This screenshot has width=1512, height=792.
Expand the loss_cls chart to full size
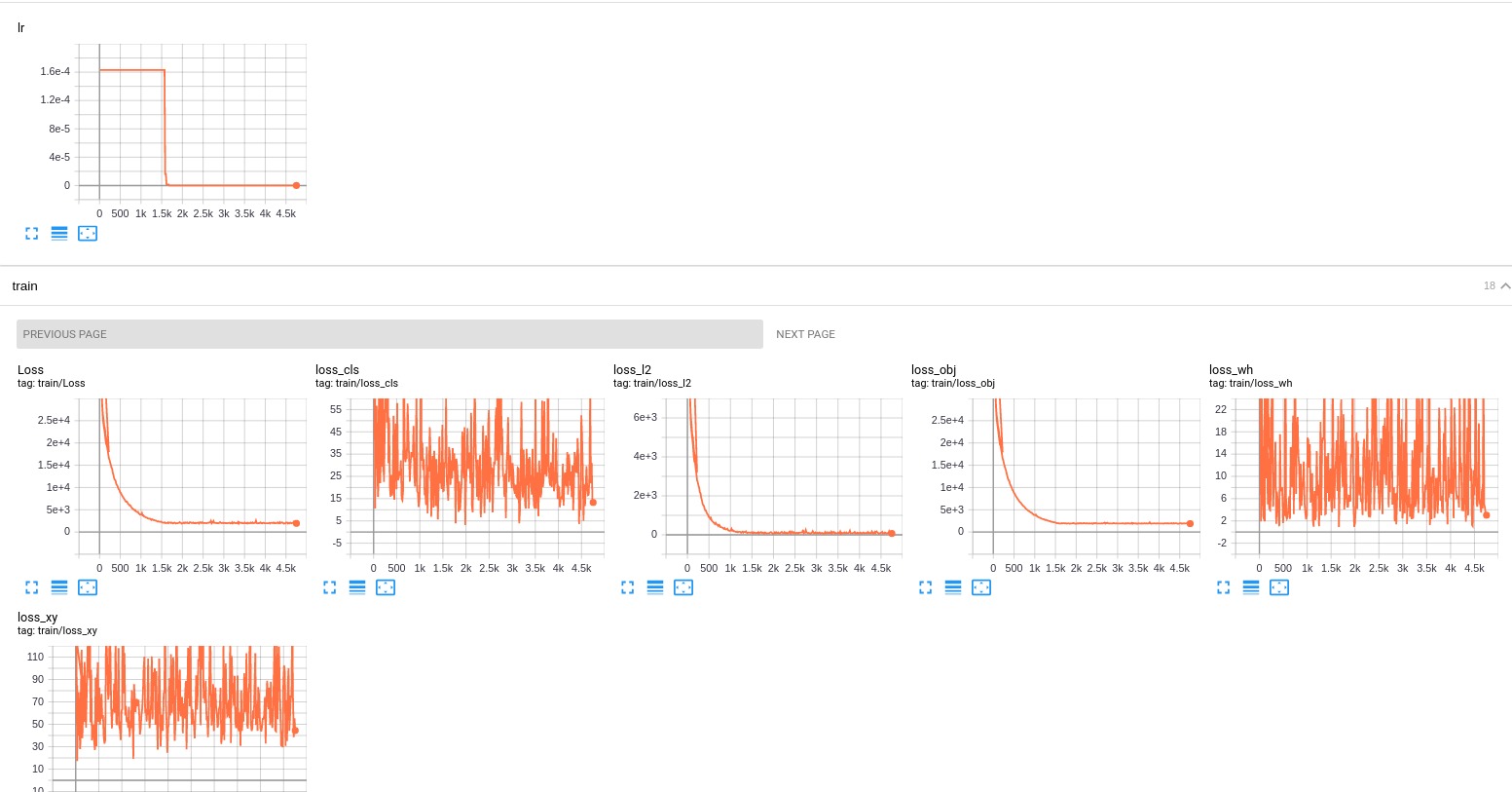[x=330, y=587]
